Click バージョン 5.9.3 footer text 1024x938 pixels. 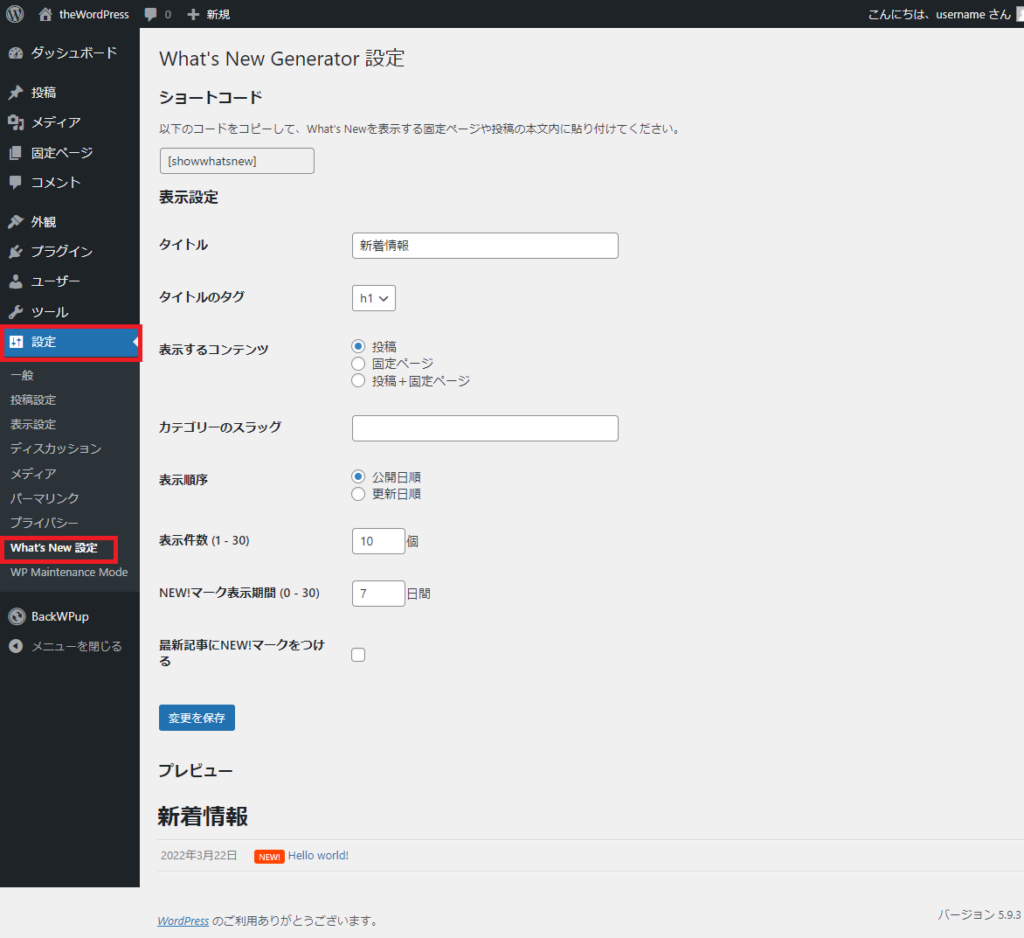[x=979, y=914]
